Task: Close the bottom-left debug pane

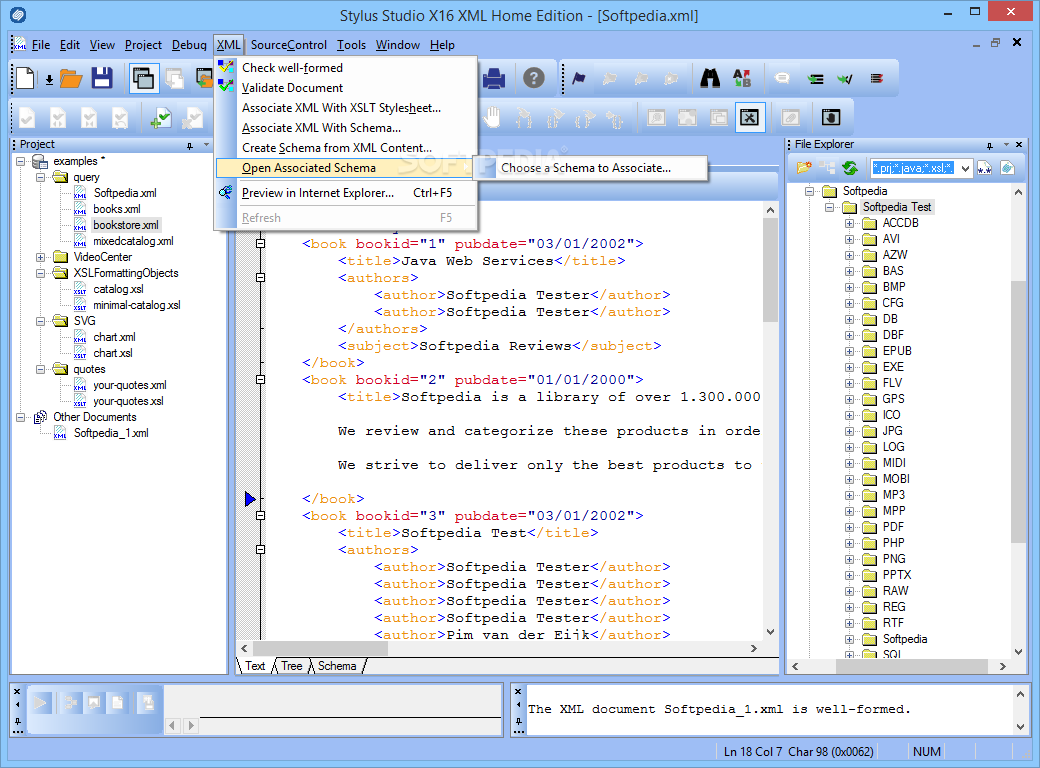Action: tap(17, 691)
